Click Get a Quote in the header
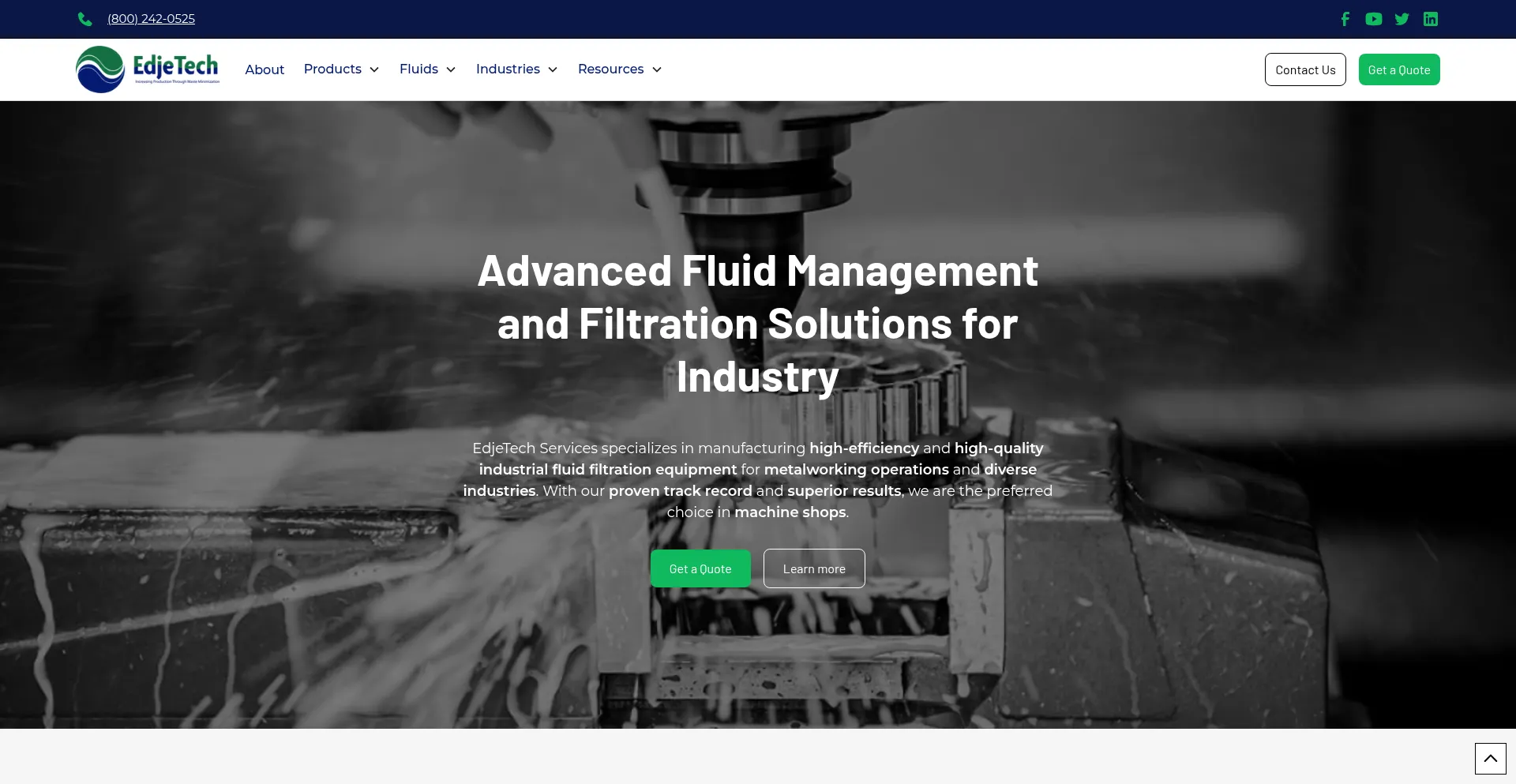Image resolution: width=1516 pixels, height=784 pixels. point(1398,69)
